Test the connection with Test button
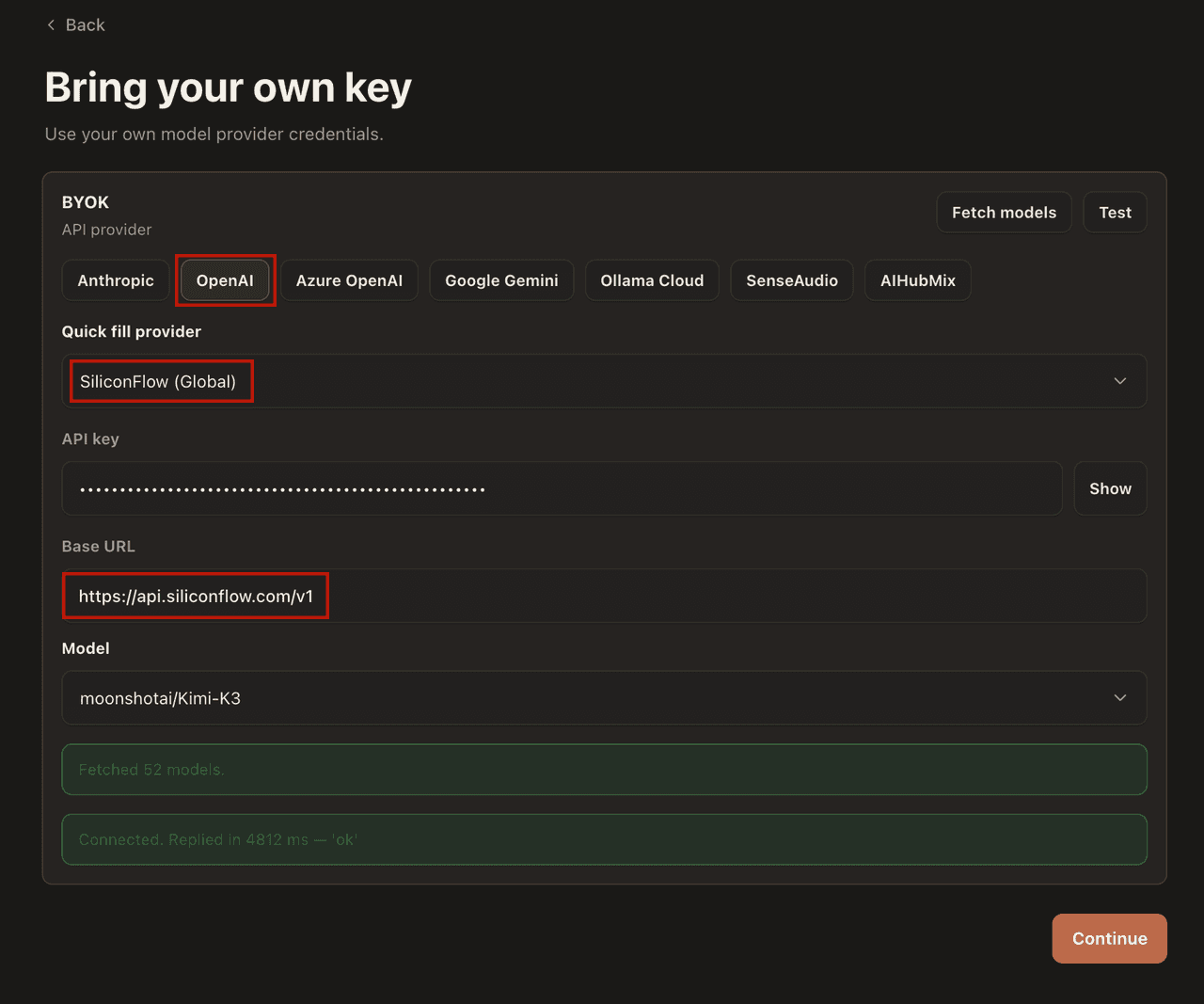The image size is (1204, 1004). tap(1115, 213)
